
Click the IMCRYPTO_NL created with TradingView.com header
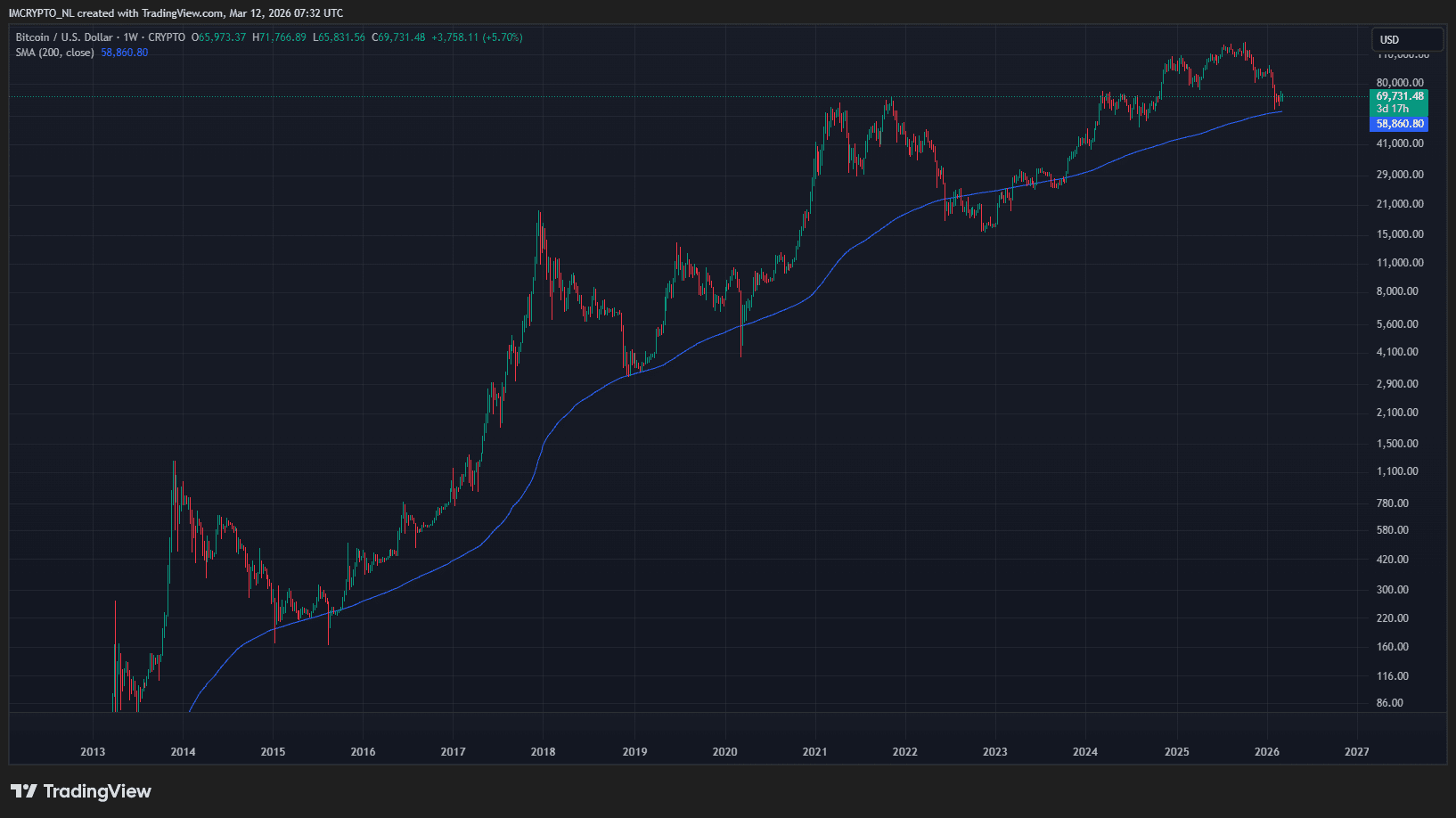click(176, 13)
